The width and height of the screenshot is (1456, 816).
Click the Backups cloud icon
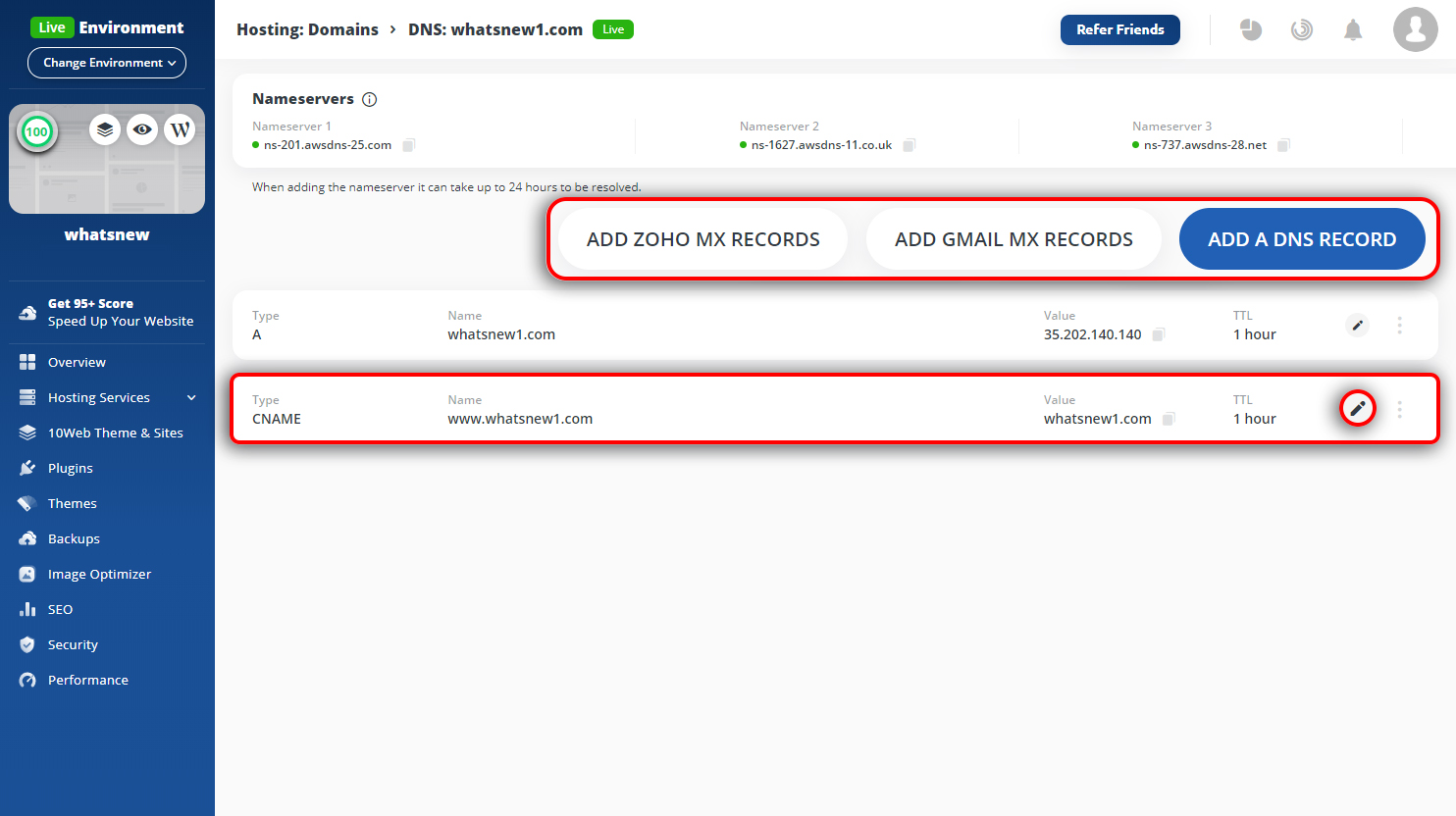pos(27,538)
